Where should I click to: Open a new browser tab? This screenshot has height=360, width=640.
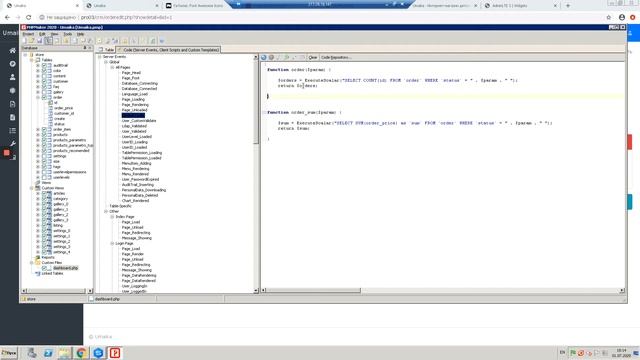coord(568,6)
